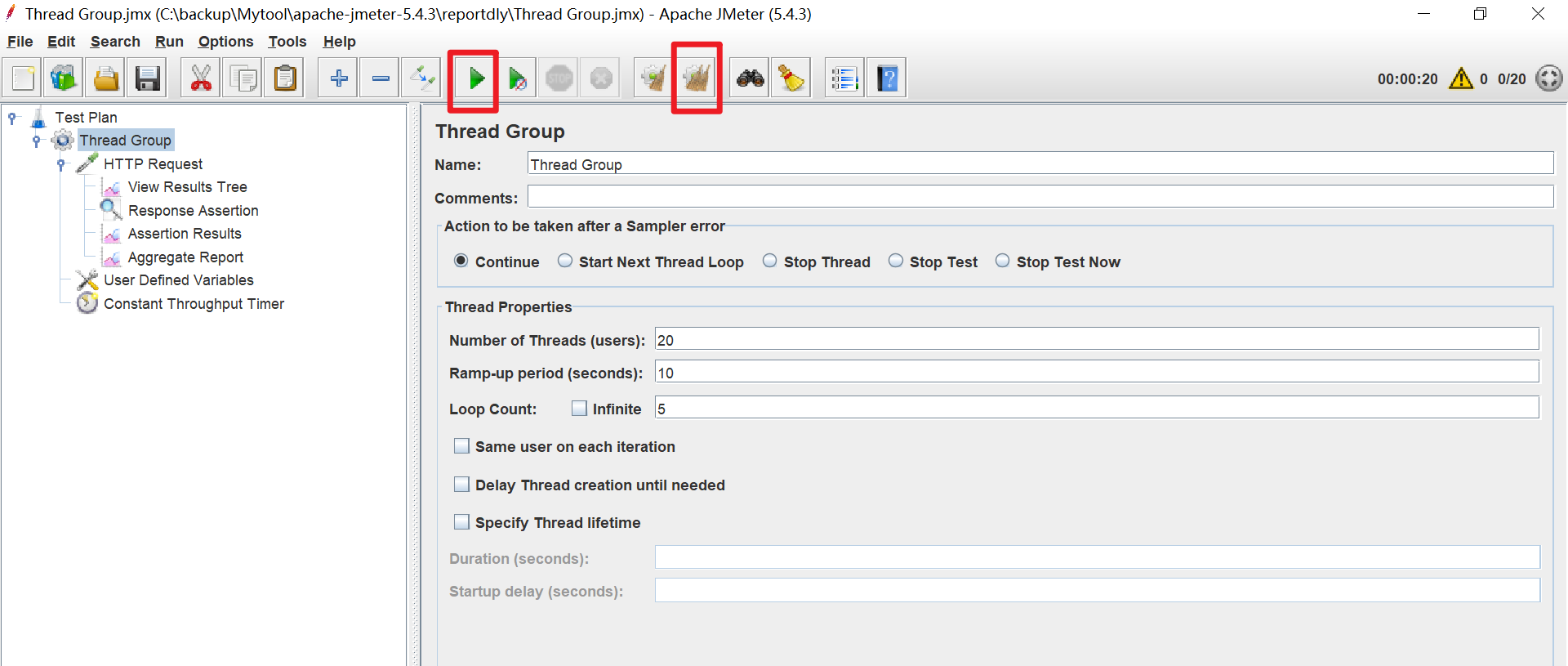Image resolution: width=1568 pixels, height=666 pixels.
Task: Open the Function Helper dialog icon
Action: pyautogui.click(x=845, y=78)
